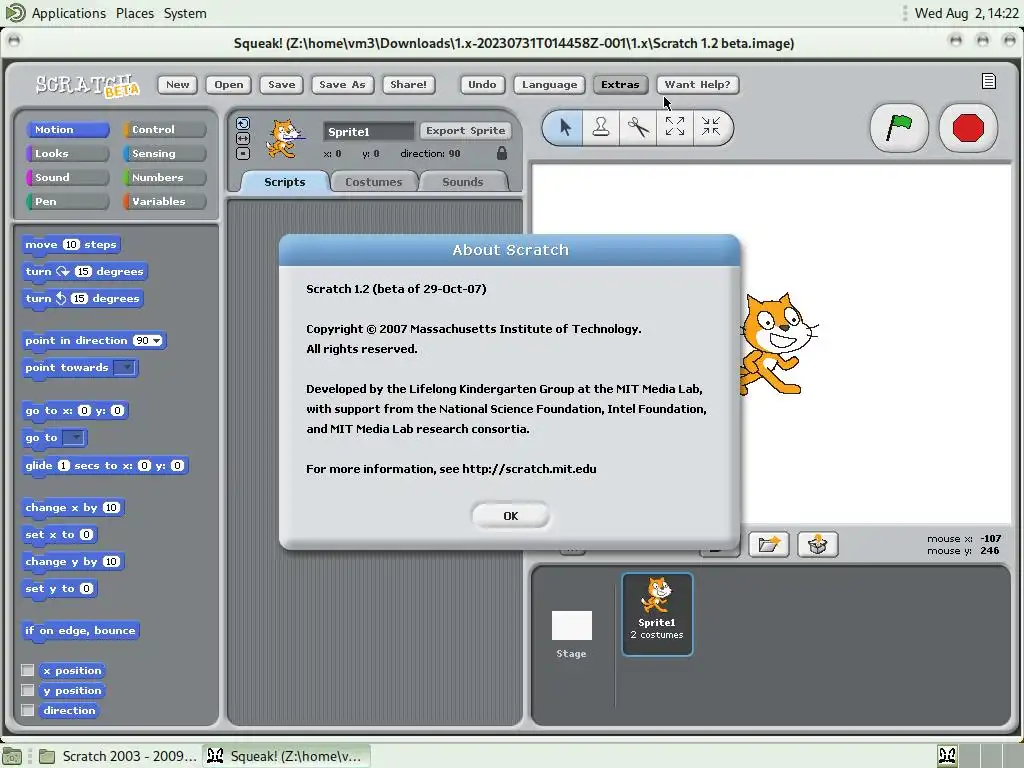1024x768 pixels.
Task: Click the green flag start button
Action: pyautogui.click(x=899, y=128)
